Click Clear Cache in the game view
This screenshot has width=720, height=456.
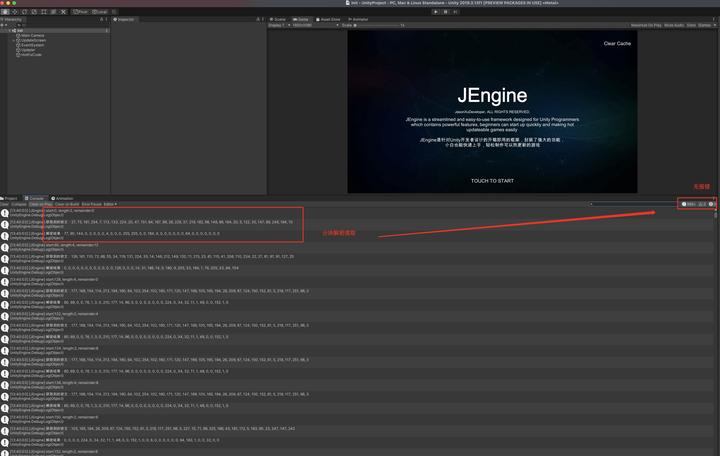[617, 44]
